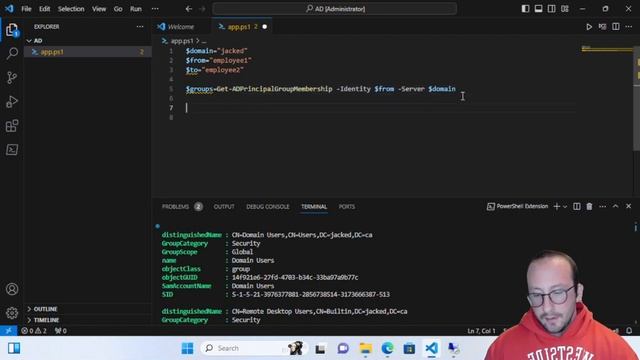Viewport: 640px width, 360px height.
Task: Open Microsoft Store from the taskbar
Action: coord(409,348)
